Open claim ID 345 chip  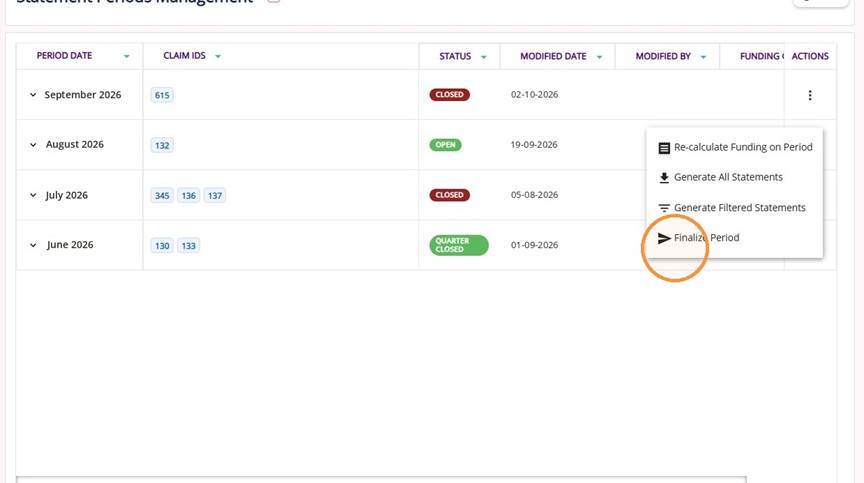click(x=162, y=196)
